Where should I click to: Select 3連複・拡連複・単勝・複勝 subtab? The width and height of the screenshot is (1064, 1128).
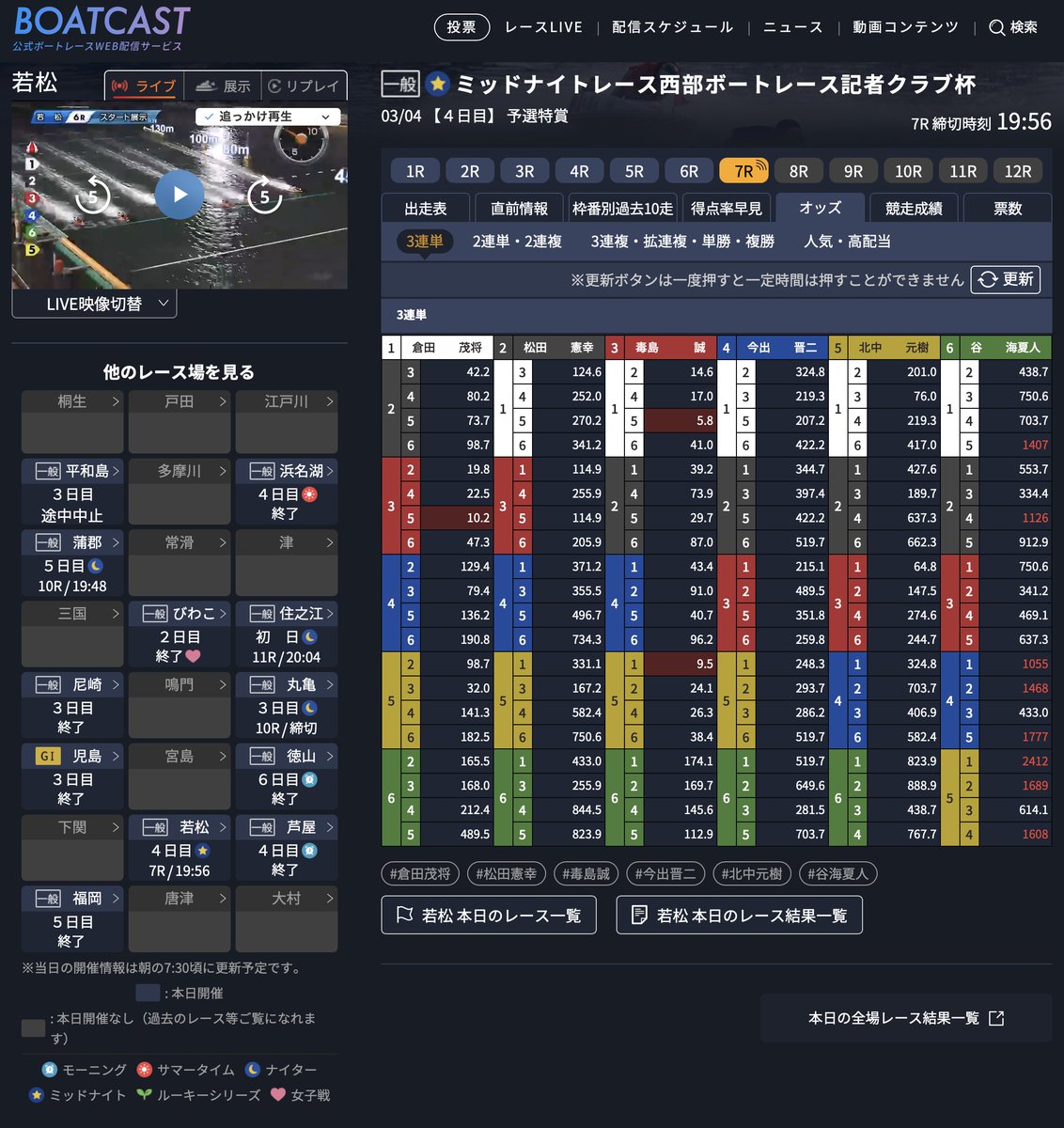(682, 242)
